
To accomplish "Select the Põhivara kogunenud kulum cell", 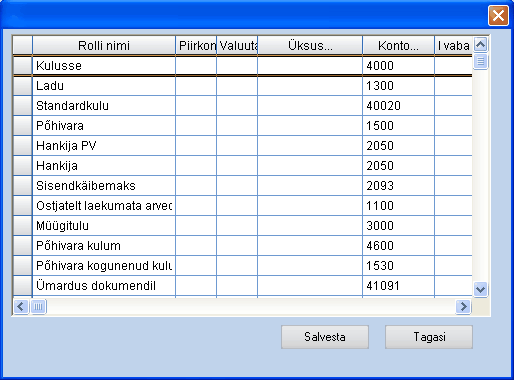I will pos(104,266).
